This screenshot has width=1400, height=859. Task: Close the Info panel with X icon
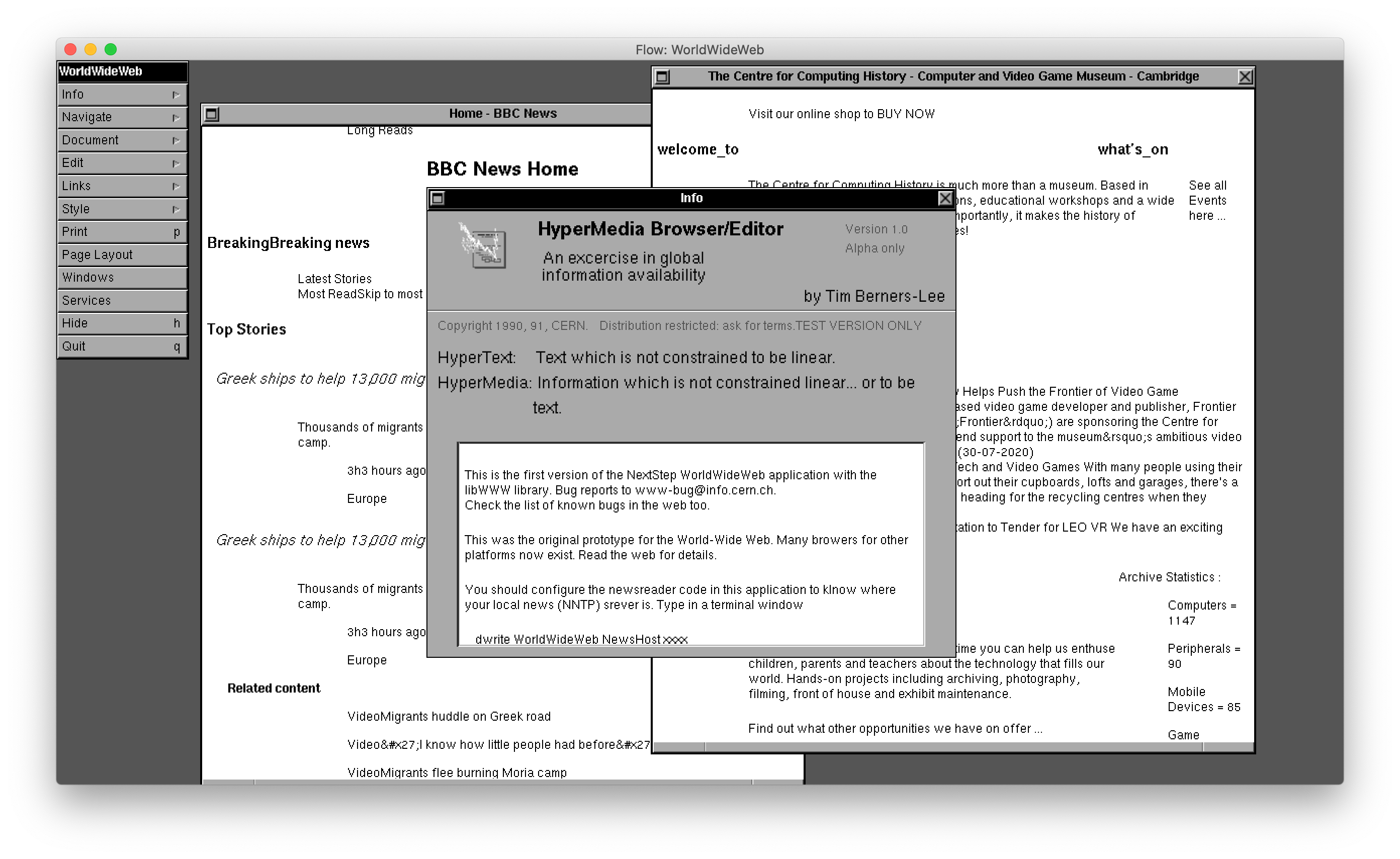pos(945,198)
